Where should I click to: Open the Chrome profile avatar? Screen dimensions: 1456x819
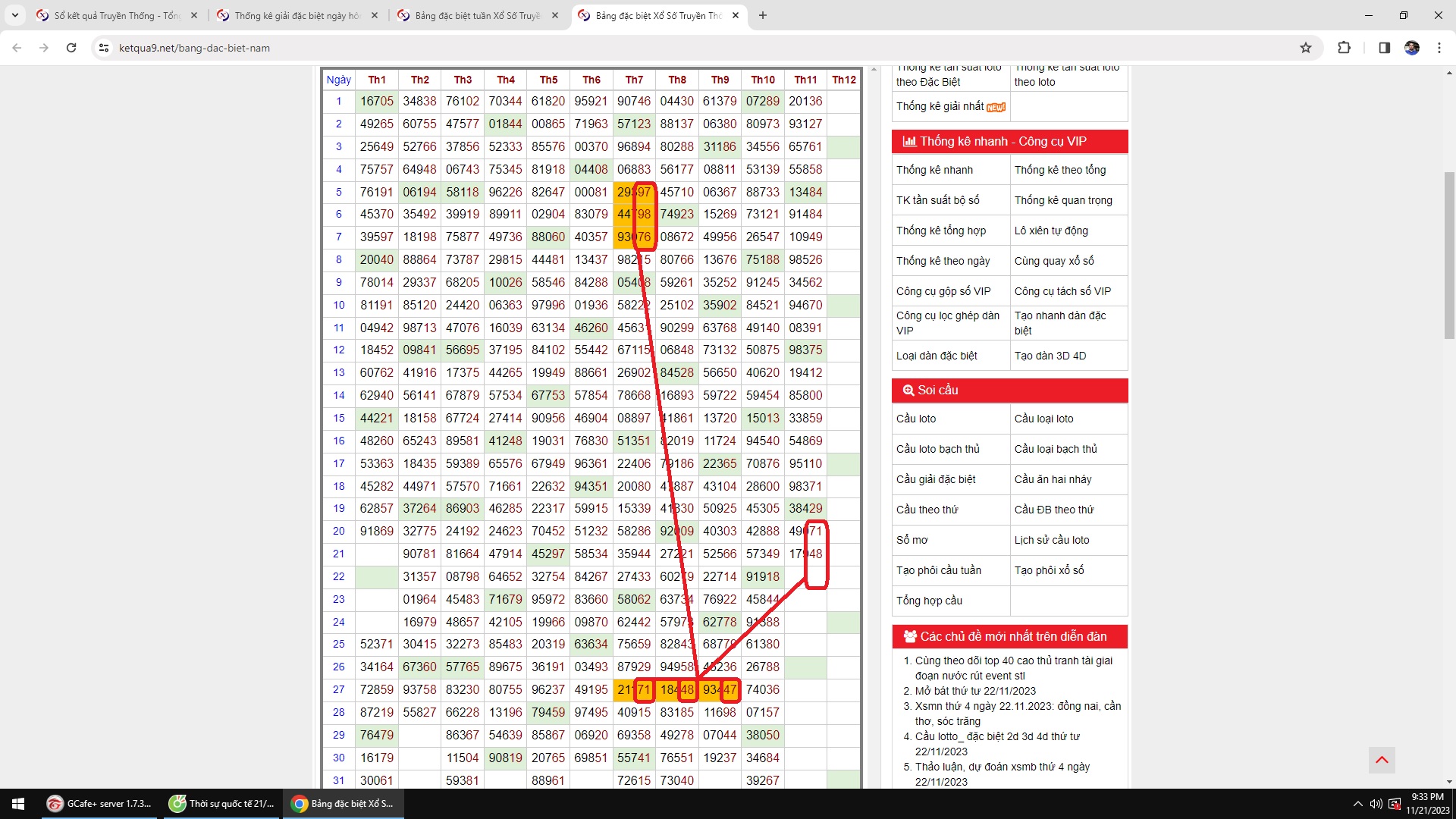[1411, 48]
